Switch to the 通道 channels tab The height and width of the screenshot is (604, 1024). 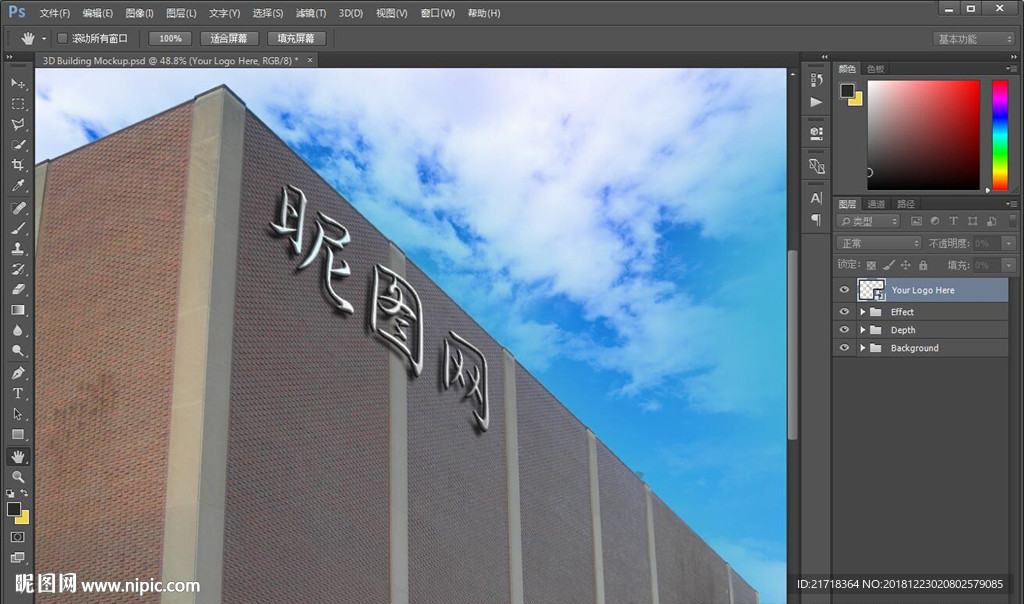876,204
